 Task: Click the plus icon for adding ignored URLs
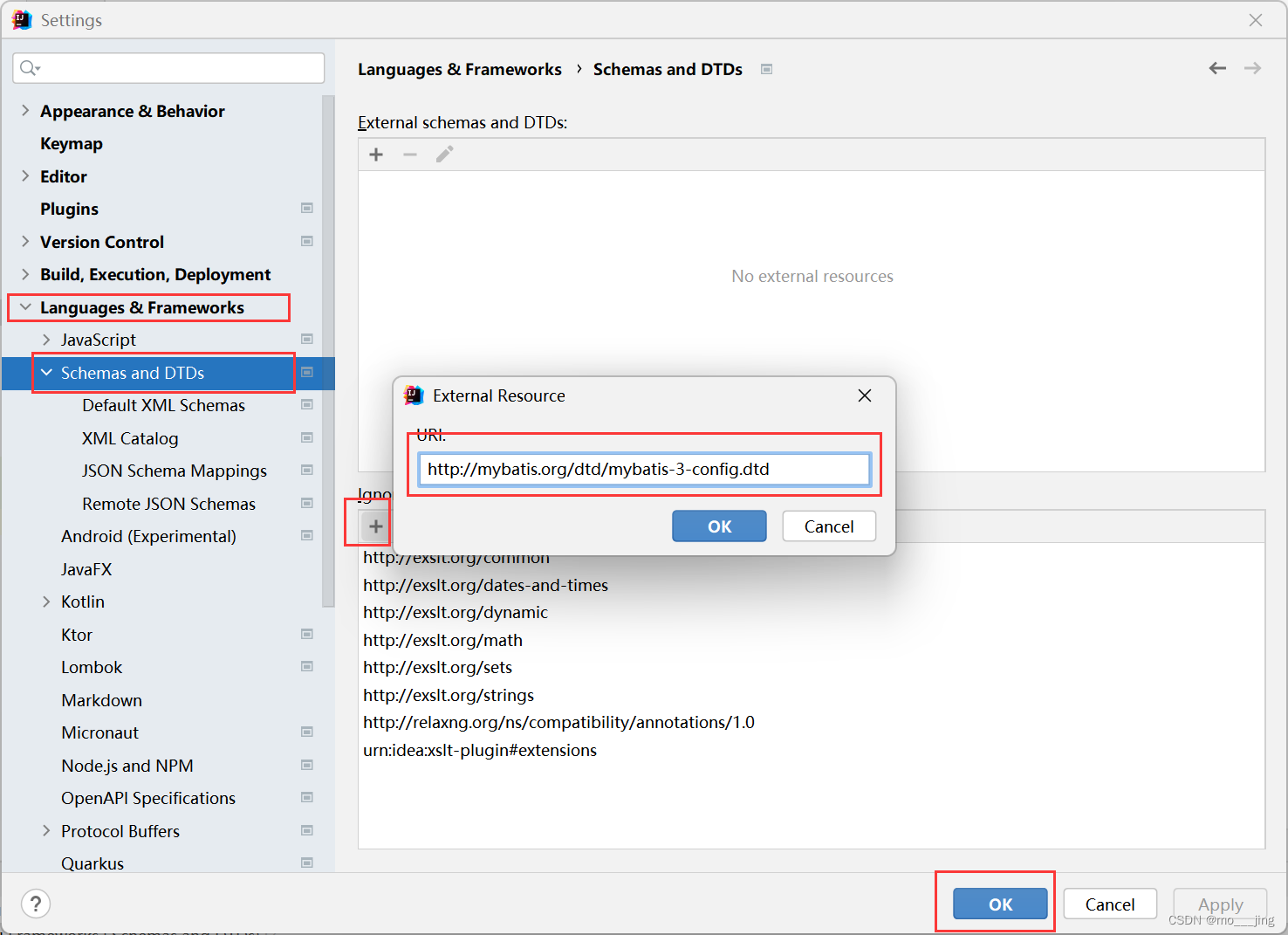tap(375, 526)
